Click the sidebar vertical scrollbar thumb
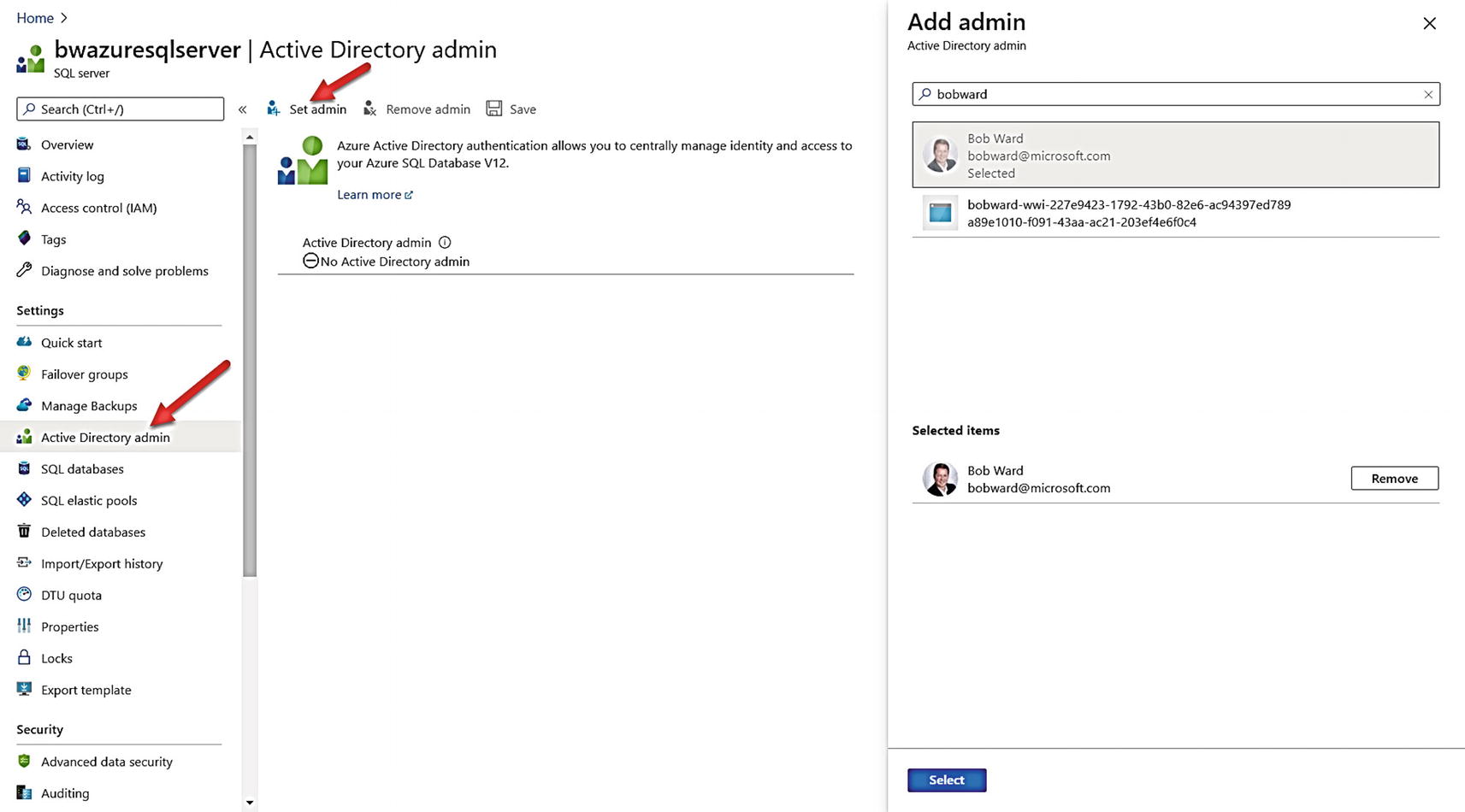This screenshot has height=812, width=1465. [250, 361]
